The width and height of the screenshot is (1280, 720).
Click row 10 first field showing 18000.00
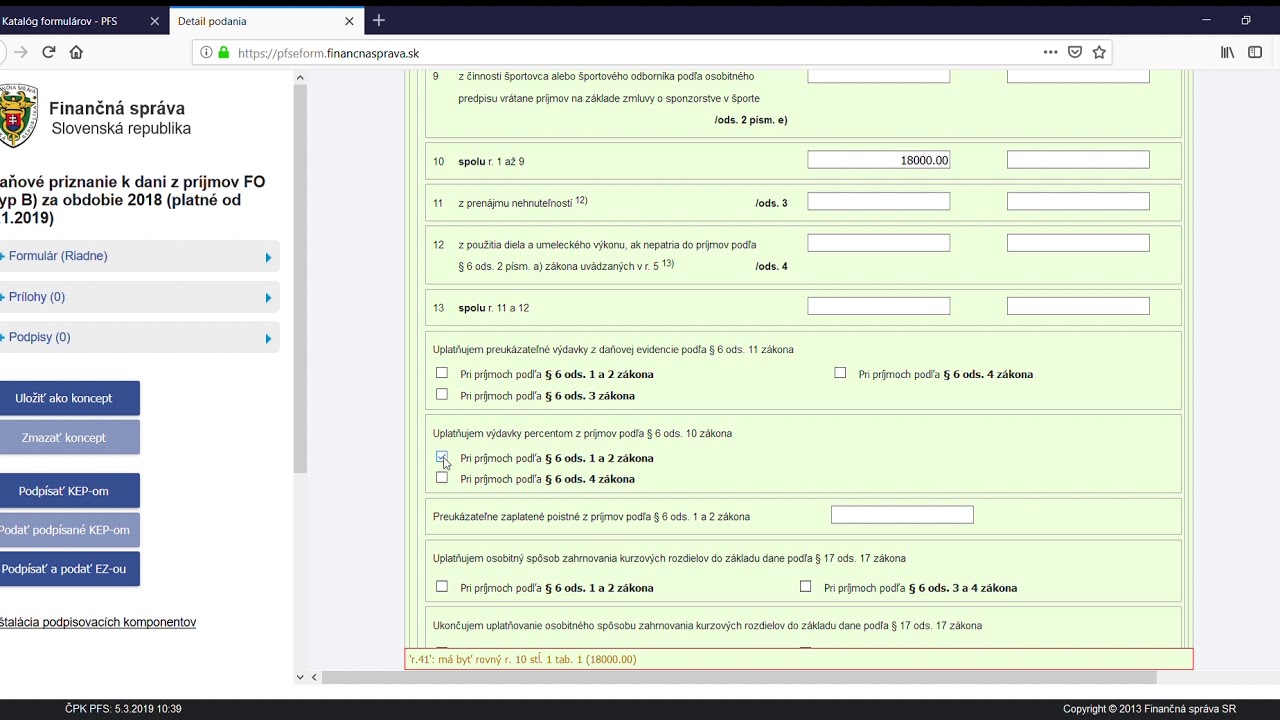[879, 160]
